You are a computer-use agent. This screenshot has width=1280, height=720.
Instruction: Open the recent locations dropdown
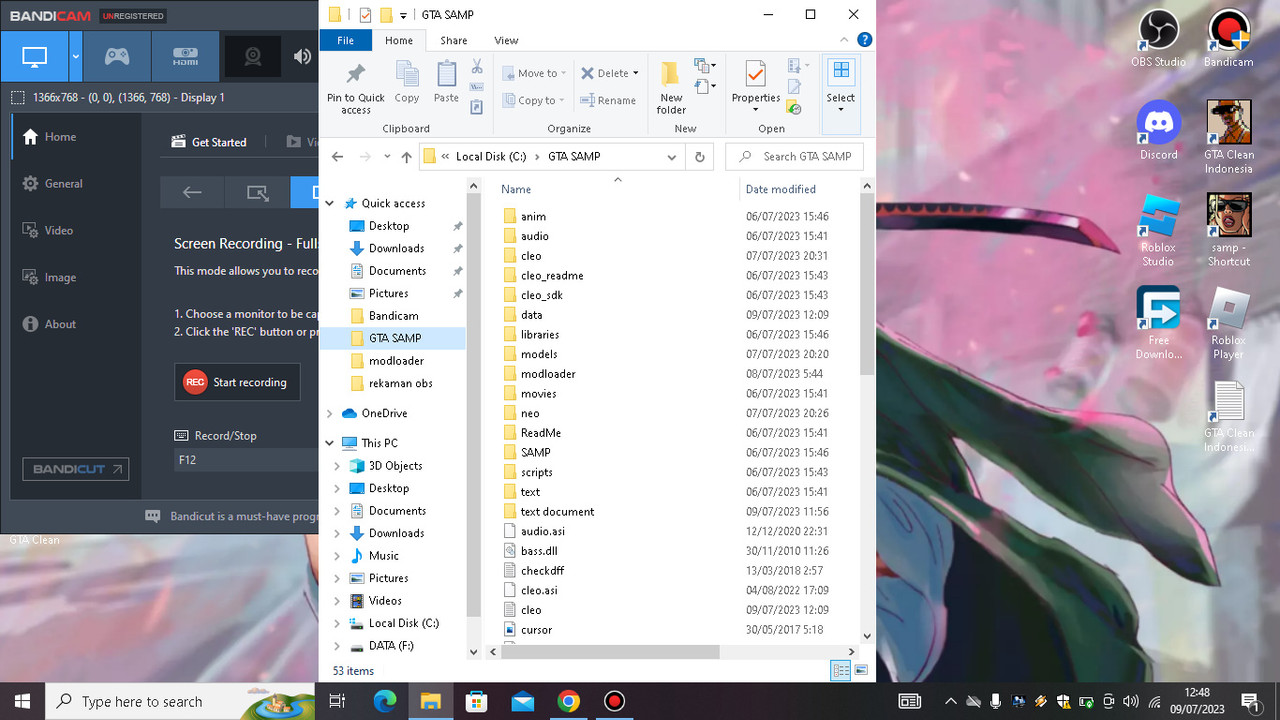[385, 157]
